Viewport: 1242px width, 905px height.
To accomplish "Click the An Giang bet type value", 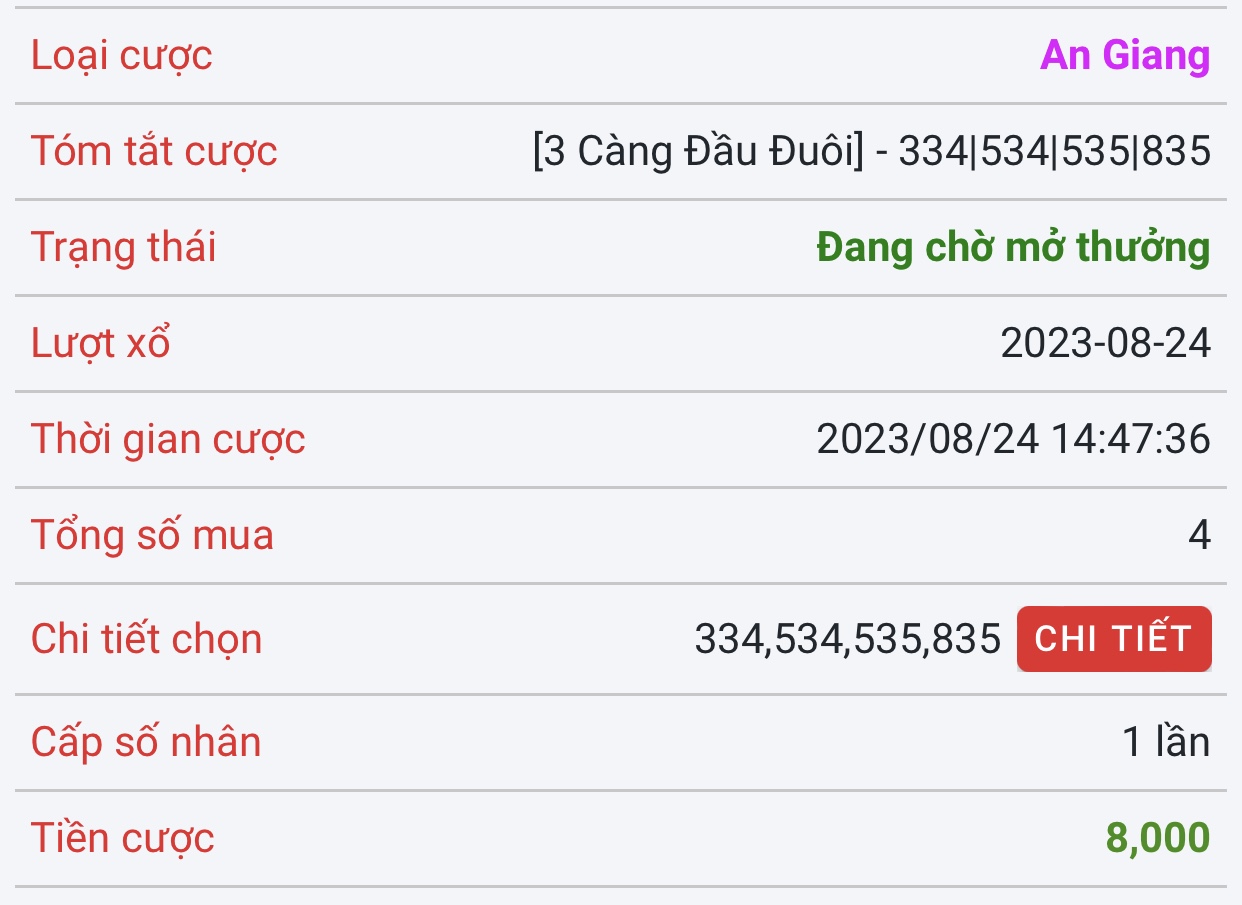I will (1125, 55).
